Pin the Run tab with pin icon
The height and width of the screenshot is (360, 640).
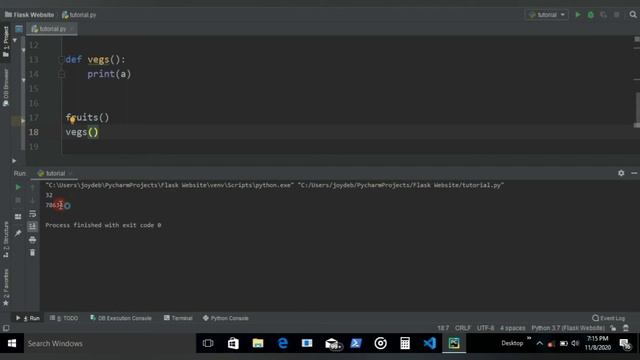point(18,233)
